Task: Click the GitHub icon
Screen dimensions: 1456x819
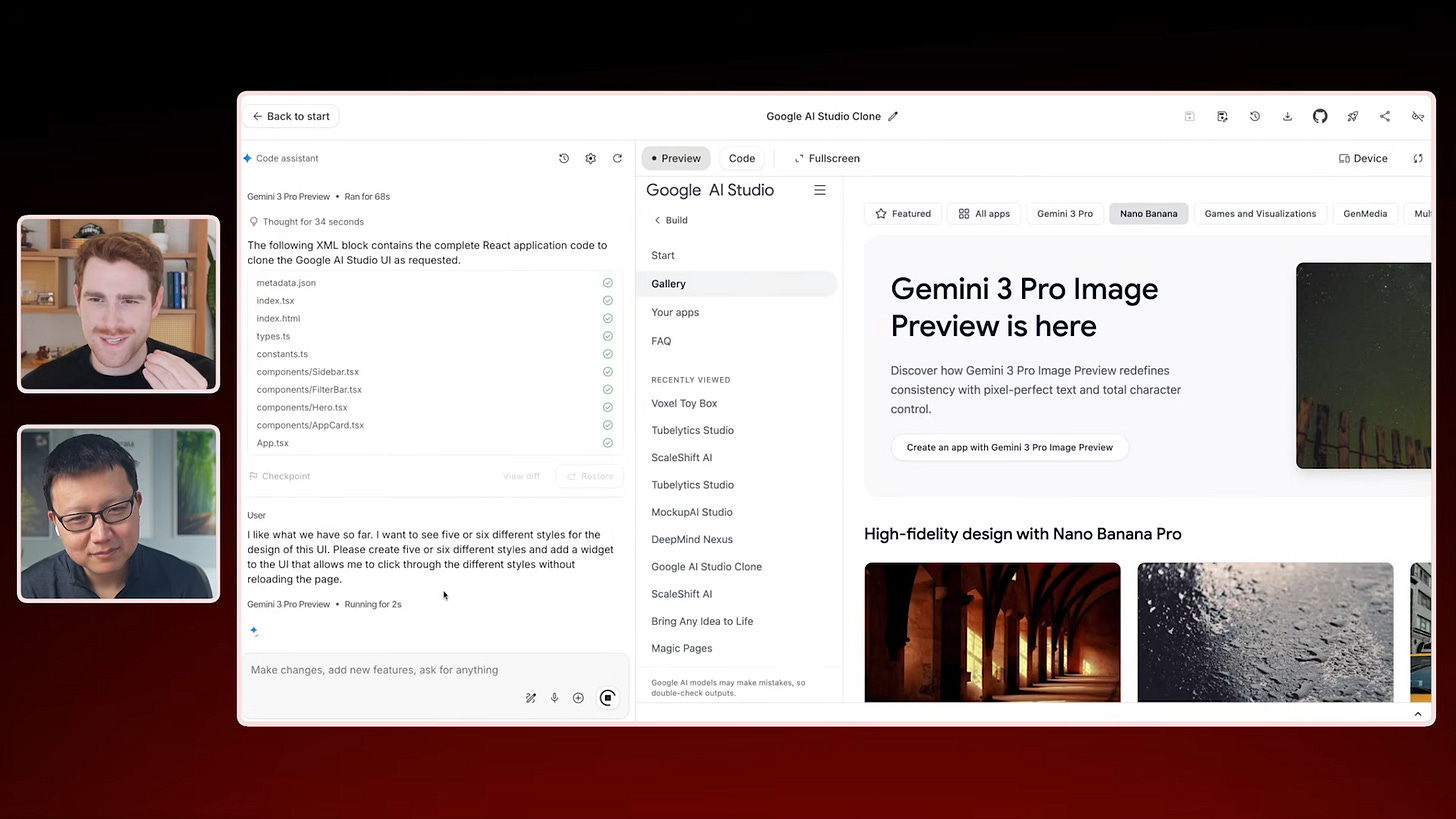Action: coord(1320,116)
